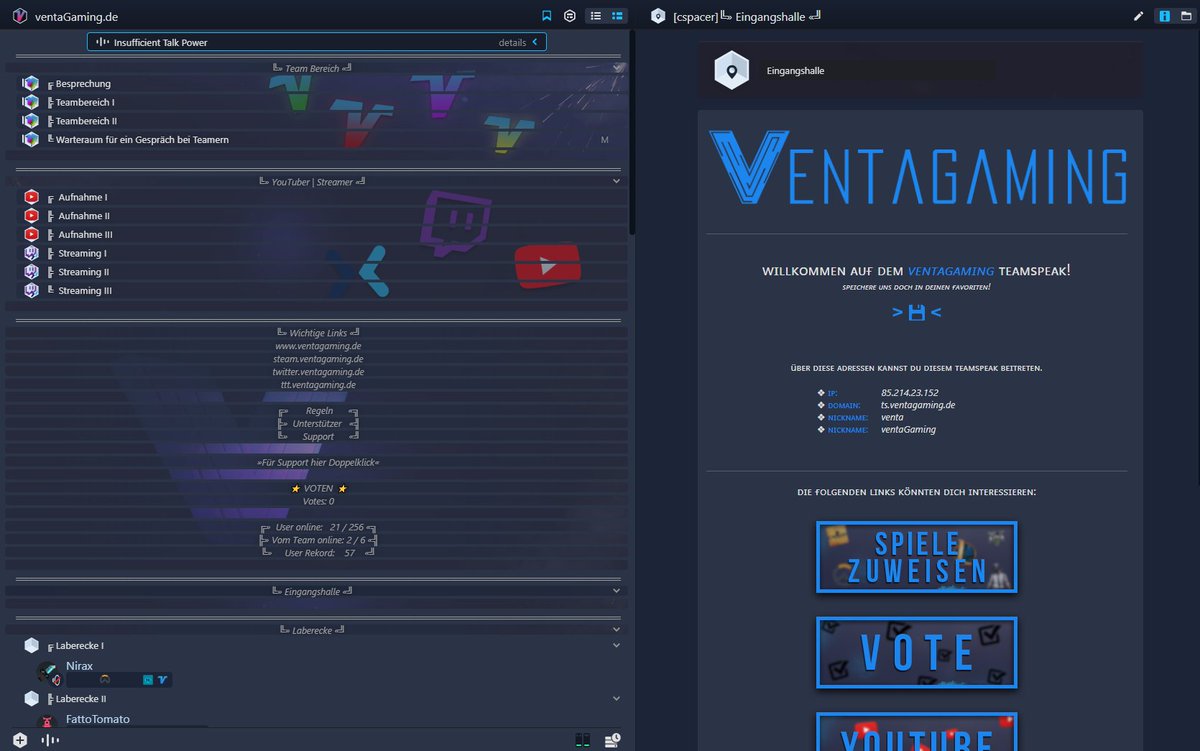Click the Streaming I Twitch icon
This screenshot has width=1200, height=751.
(31, 253)
